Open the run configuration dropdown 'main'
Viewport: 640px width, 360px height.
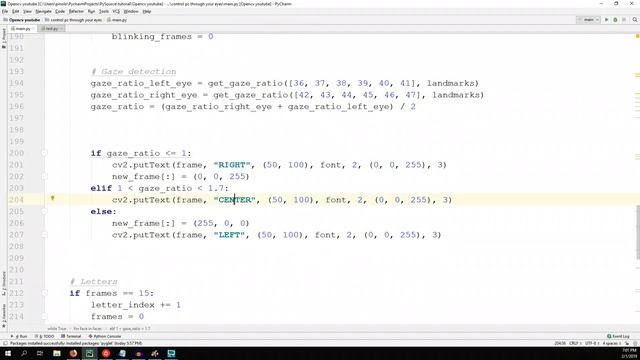pyautogui.click(x=588, y=20)
